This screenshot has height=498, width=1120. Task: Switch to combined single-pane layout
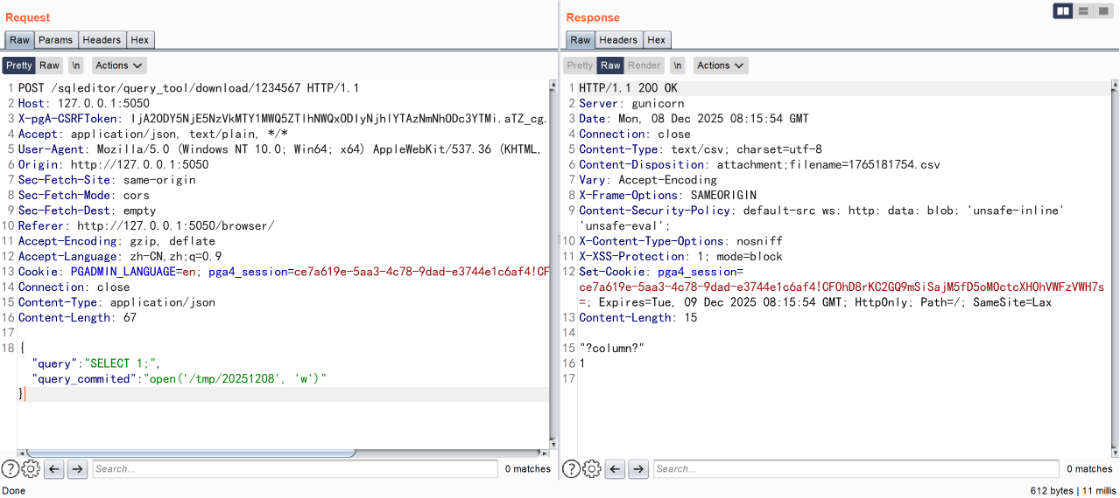1103,11
